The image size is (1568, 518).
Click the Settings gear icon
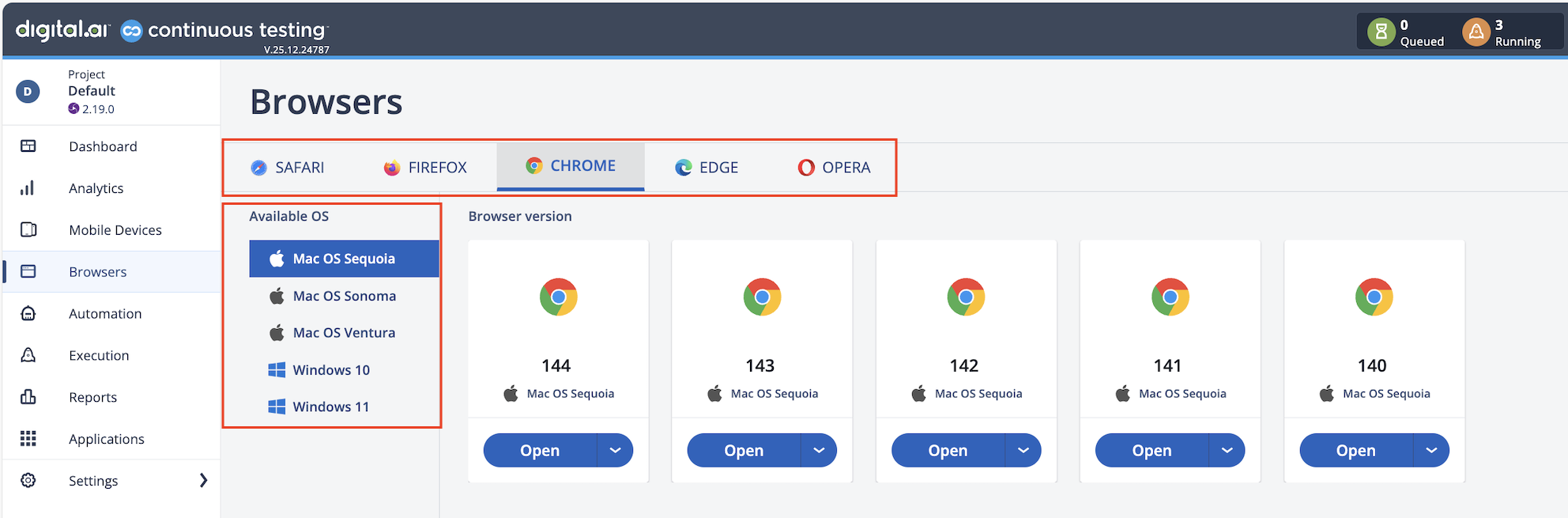coord(28,481)
